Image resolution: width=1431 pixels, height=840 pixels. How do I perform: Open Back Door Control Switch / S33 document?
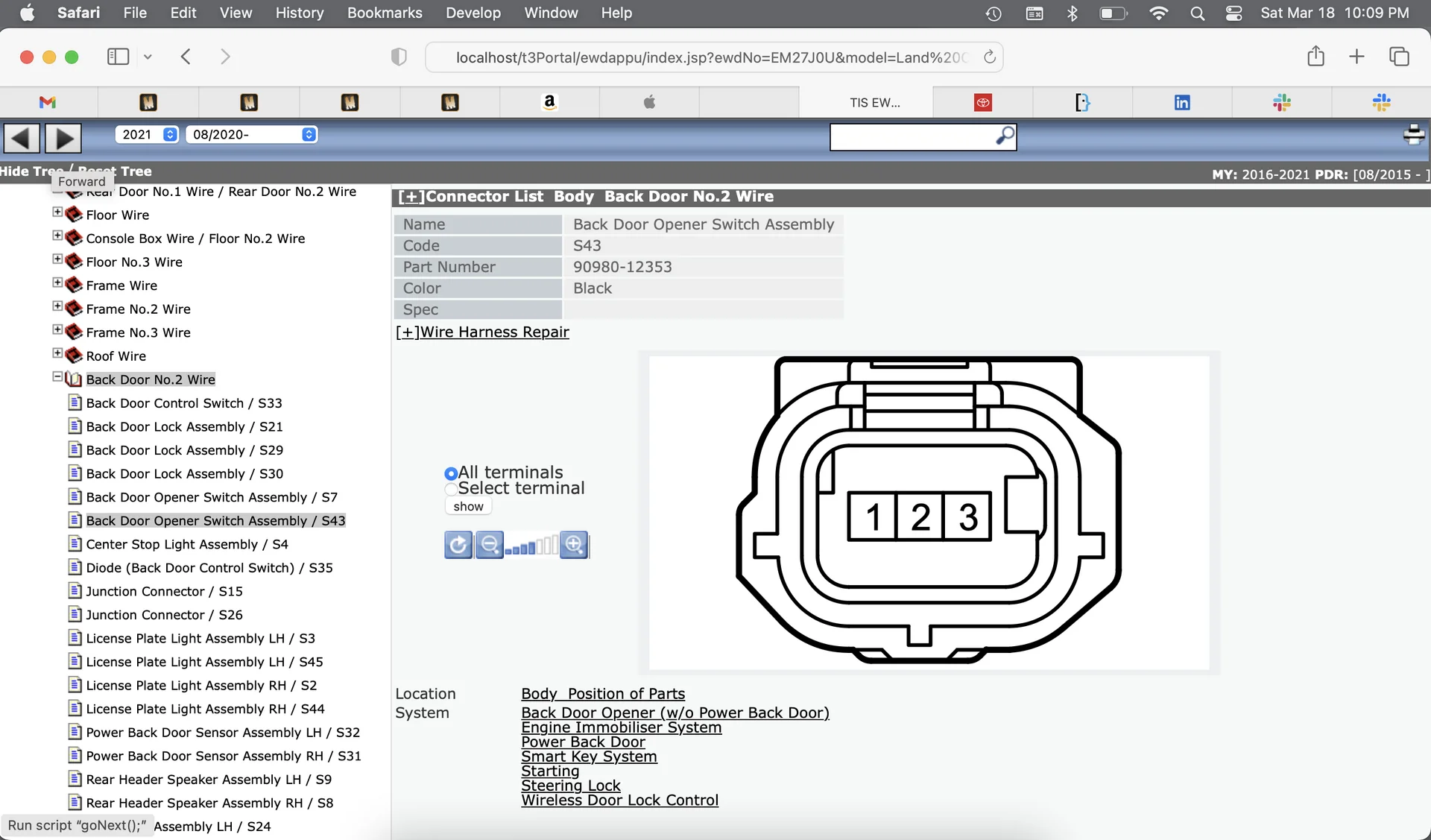(183, 403)
